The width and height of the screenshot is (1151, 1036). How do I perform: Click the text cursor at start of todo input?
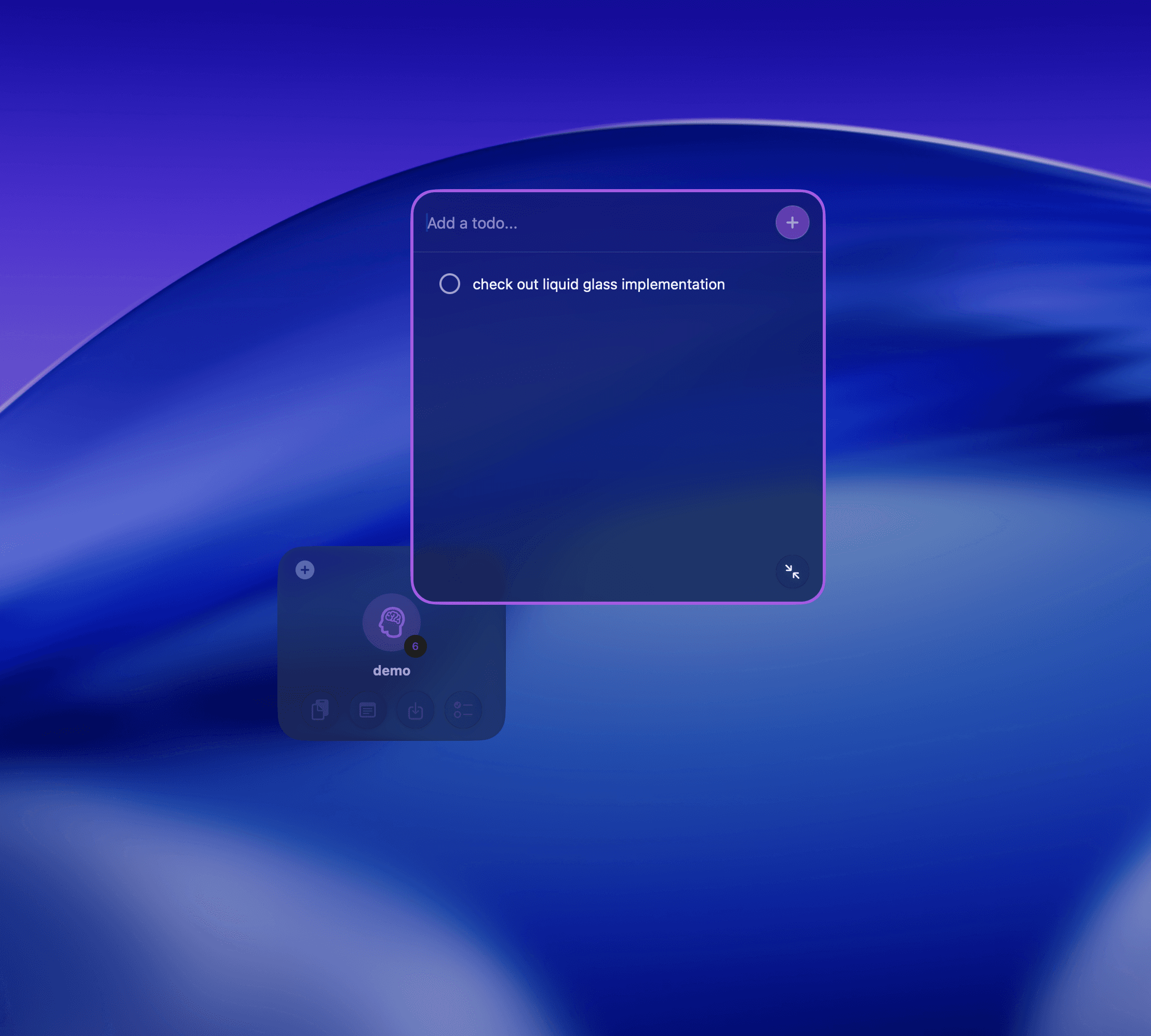[x=427, y=223]
